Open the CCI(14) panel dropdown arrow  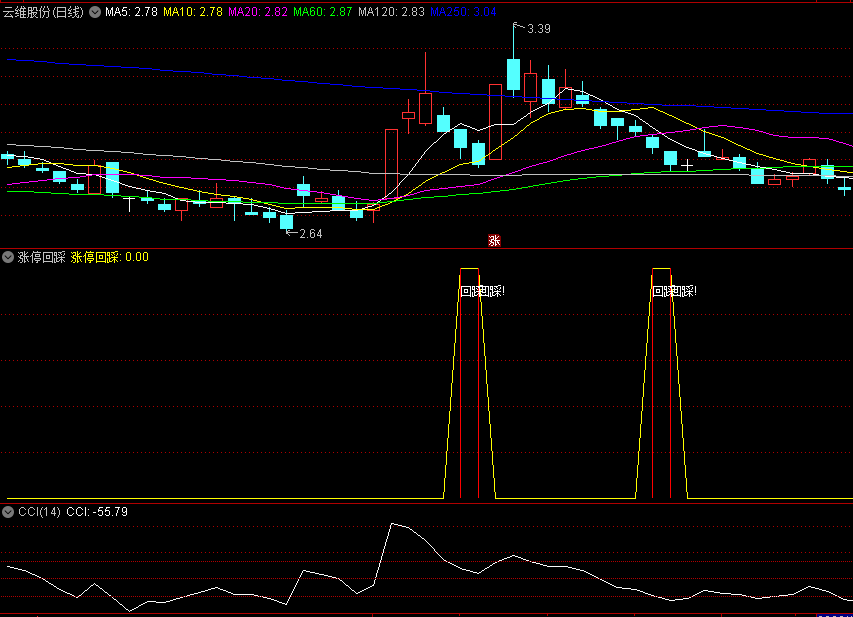click(8, 512)
